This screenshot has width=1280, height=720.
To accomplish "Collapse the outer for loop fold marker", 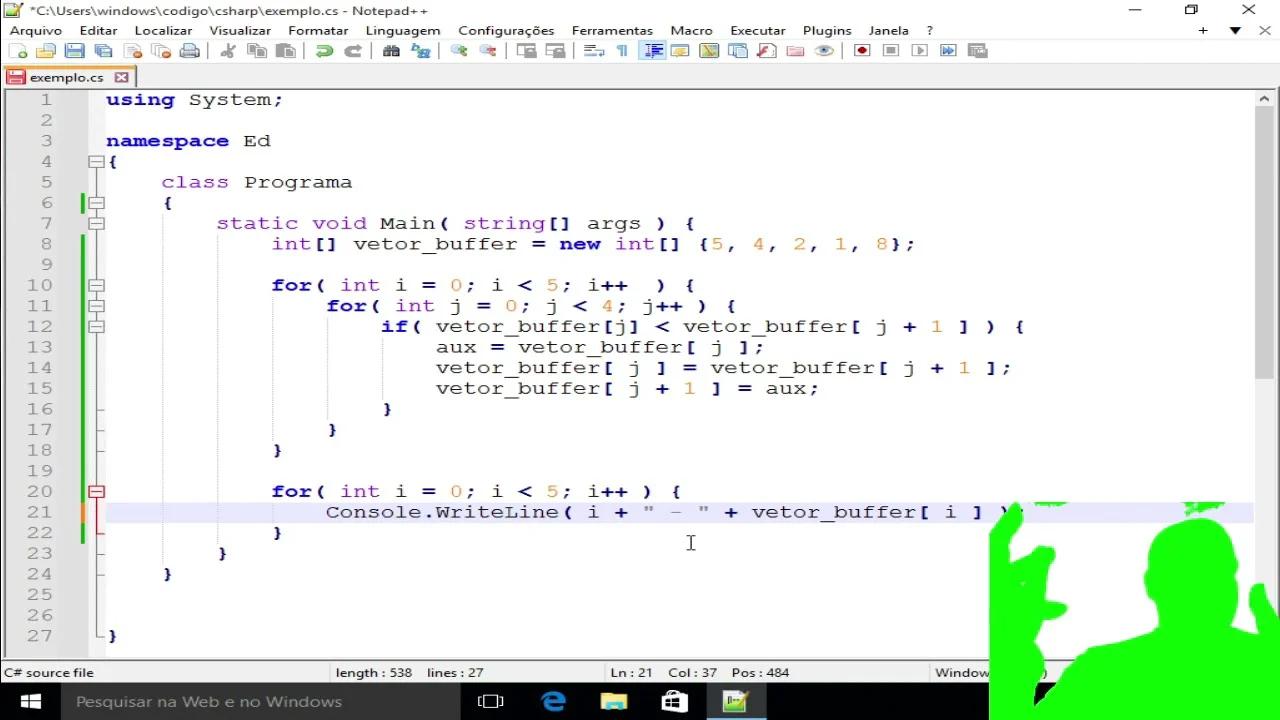I will 95,285.
